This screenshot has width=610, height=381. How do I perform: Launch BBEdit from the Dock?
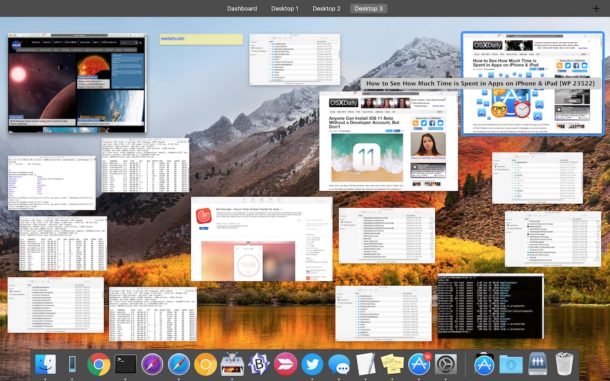tap(259, 364)
